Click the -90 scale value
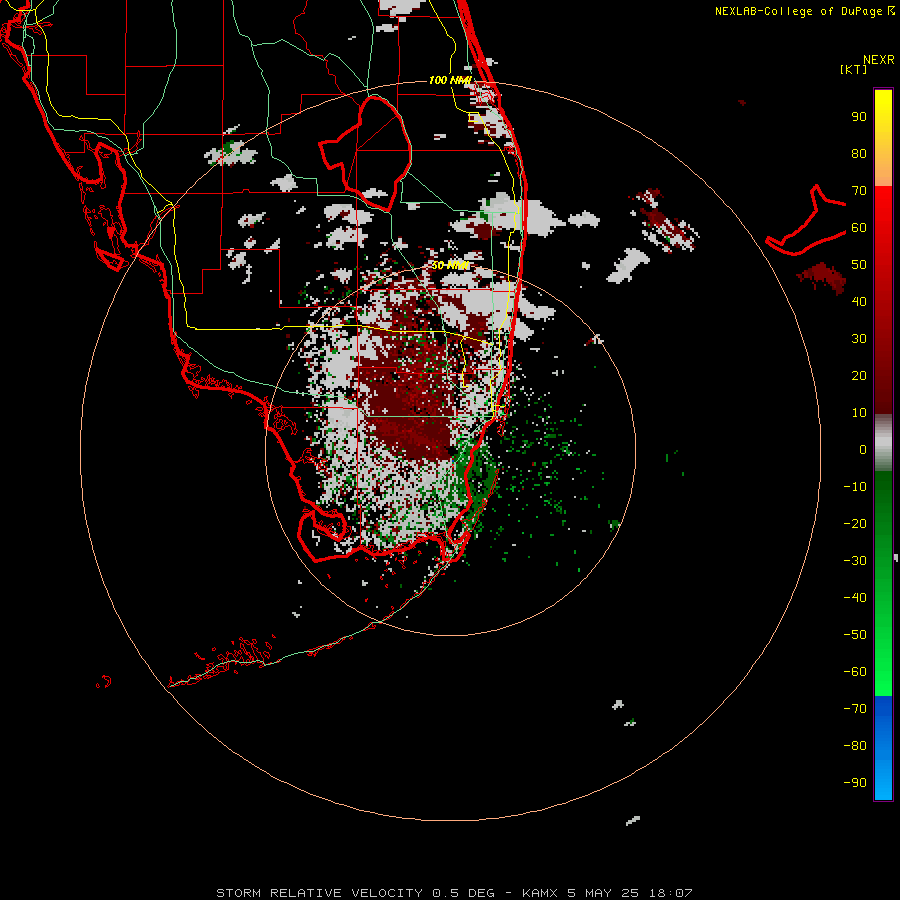The height and width of the screenshot is (900, 900). pyautogui.click(x=855, y=783)
